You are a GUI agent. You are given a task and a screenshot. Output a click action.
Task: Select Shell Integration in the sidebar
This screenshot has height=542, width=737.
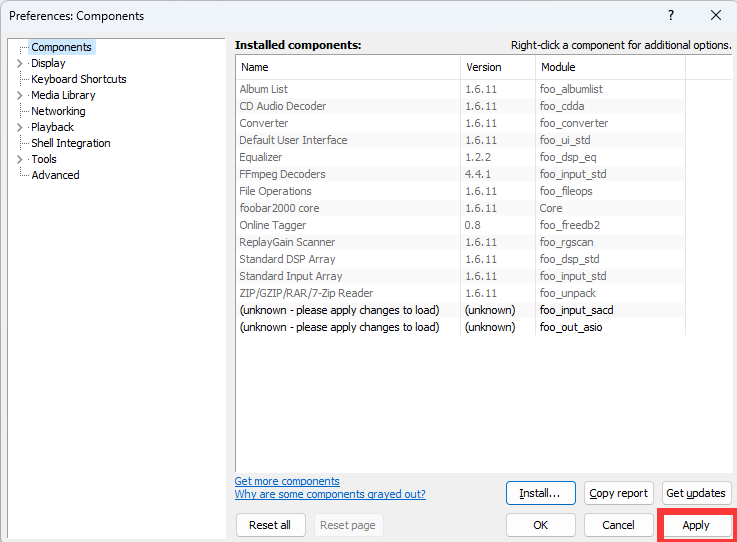coord(71,143)
